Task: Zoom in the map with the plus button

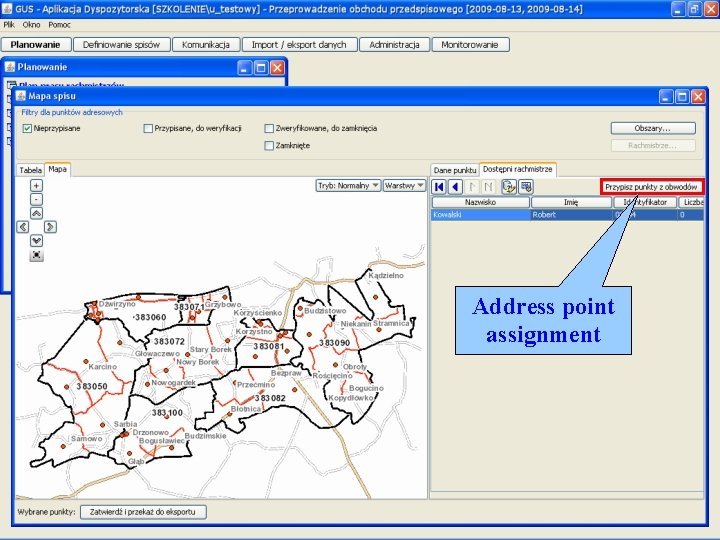Action: (x=36, y=186)
